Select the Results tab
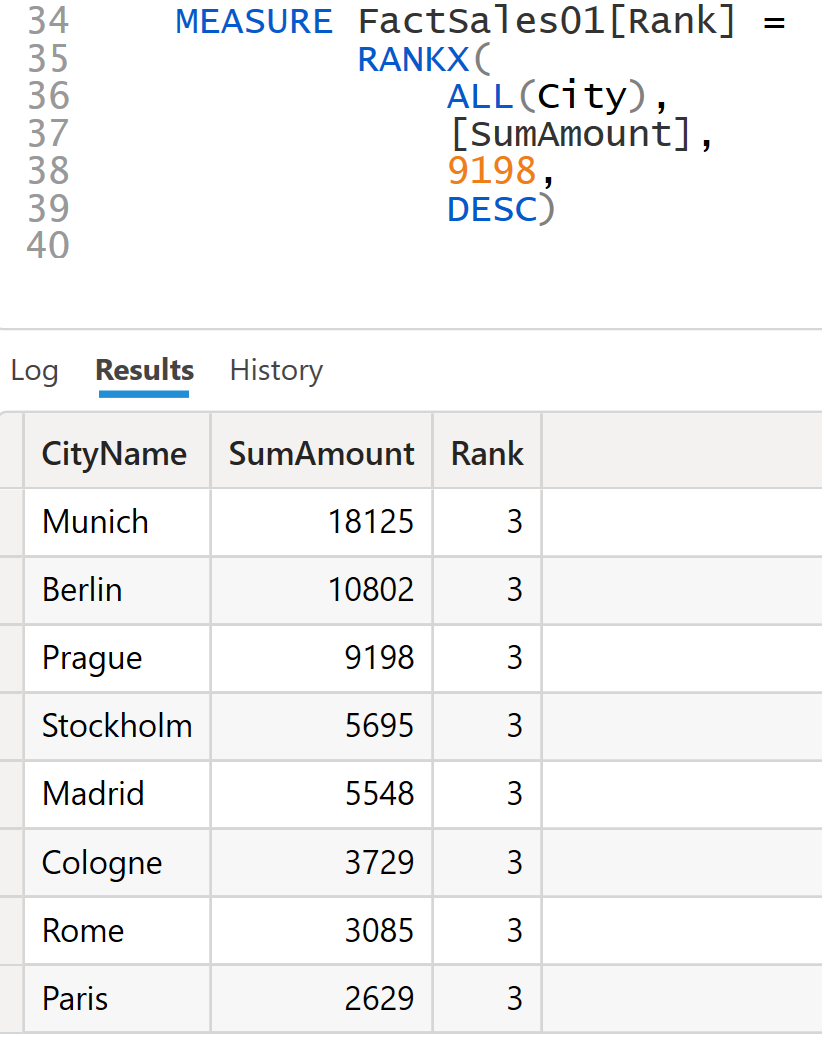Image resolution: width=822 pixels, height=1042 pixels. pyautogui.click(x=144, y=371)
